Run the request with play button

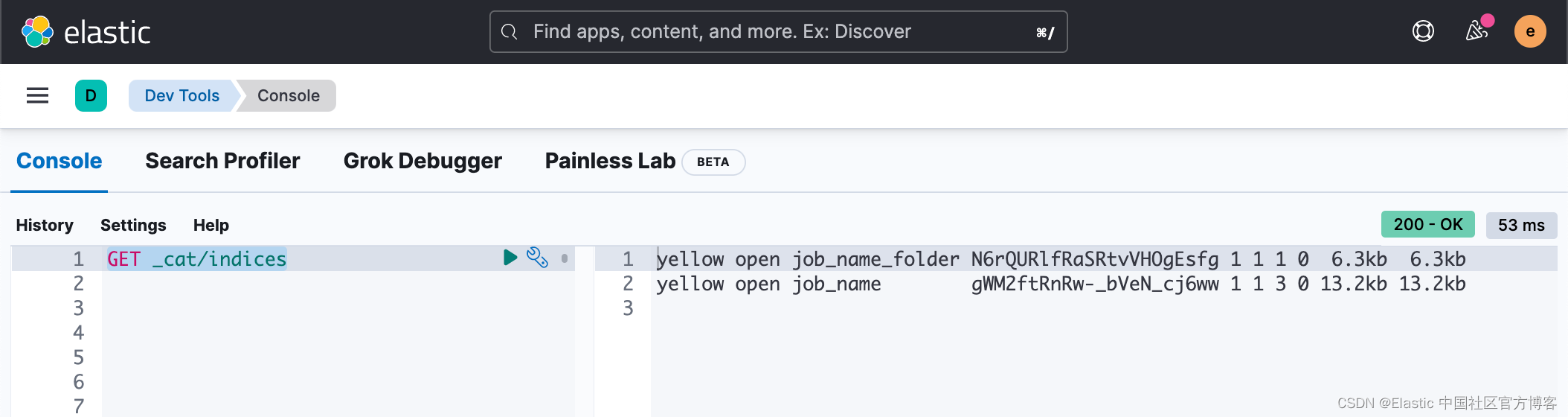point(510,258)
